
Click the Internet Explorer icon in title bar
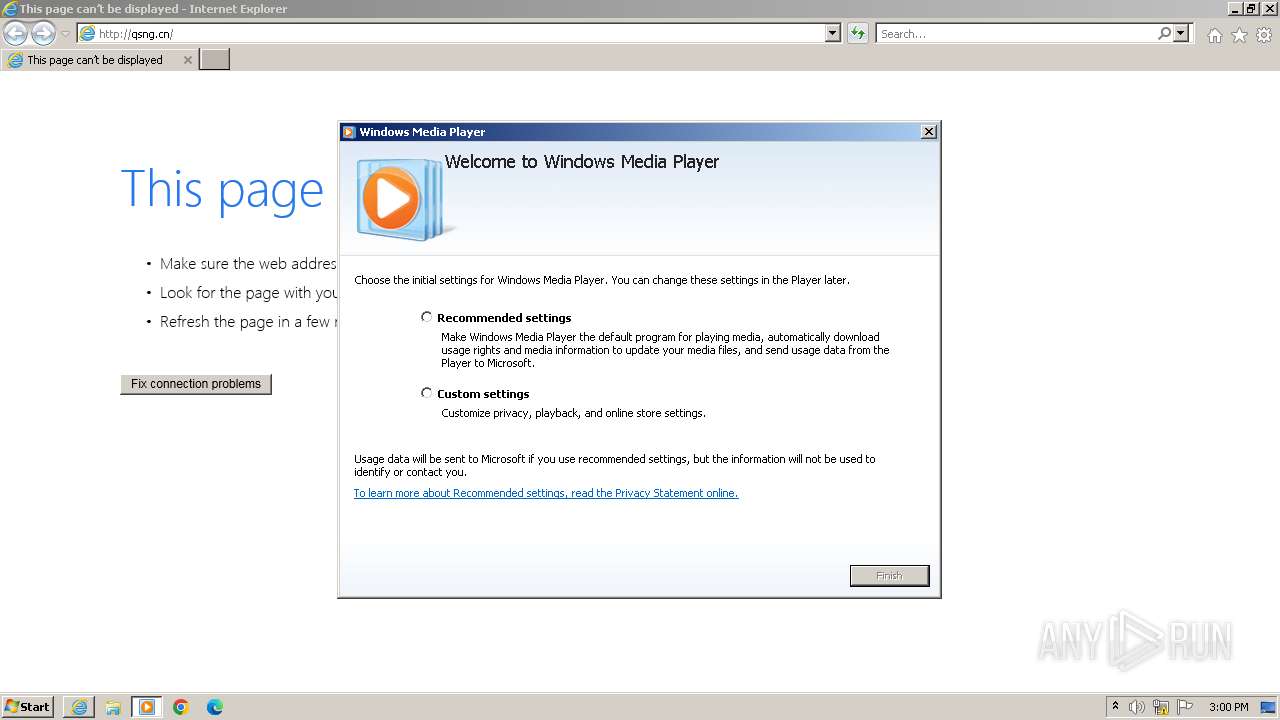[x=10, y=9]
